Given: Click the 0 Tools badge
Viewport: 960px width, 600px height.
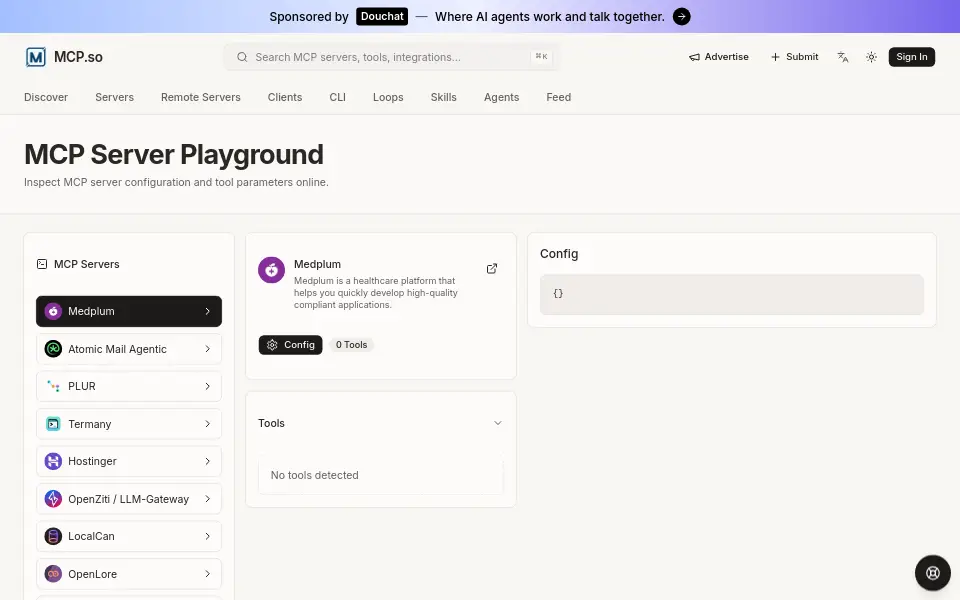Looking at the screenshot, I should coord(351,345).
